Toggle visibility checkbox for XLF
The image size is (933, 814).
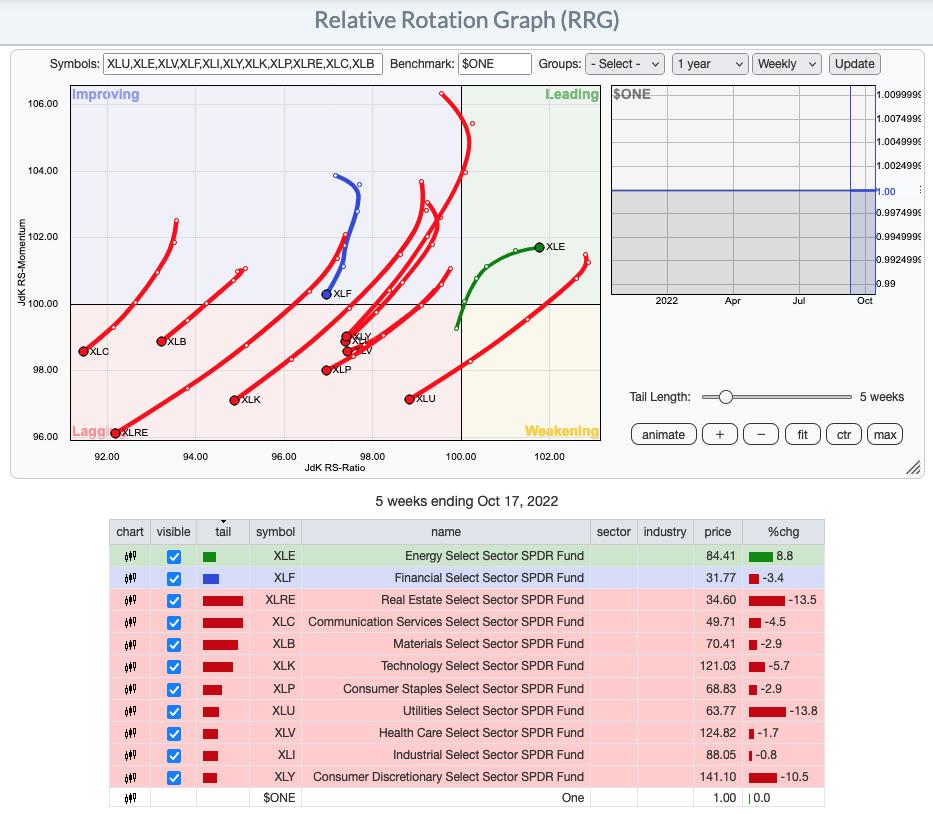174,578
